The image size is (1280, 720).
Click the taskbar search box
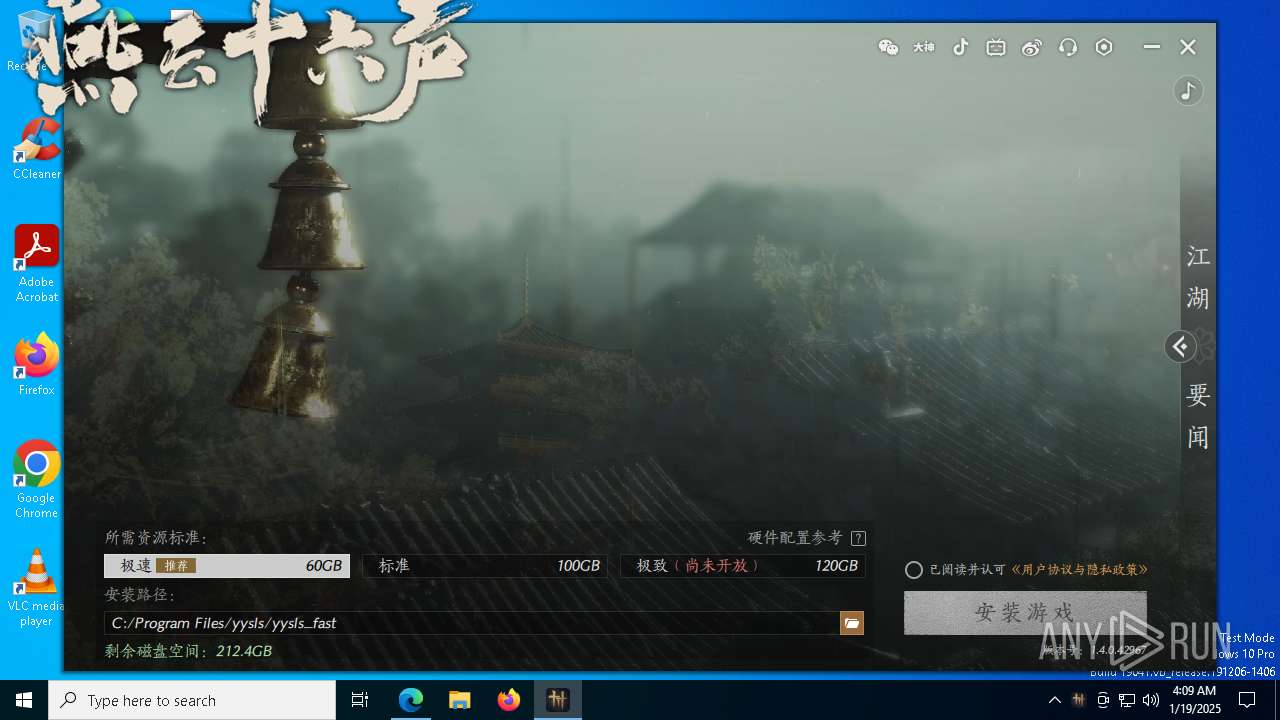coord(192,700)
